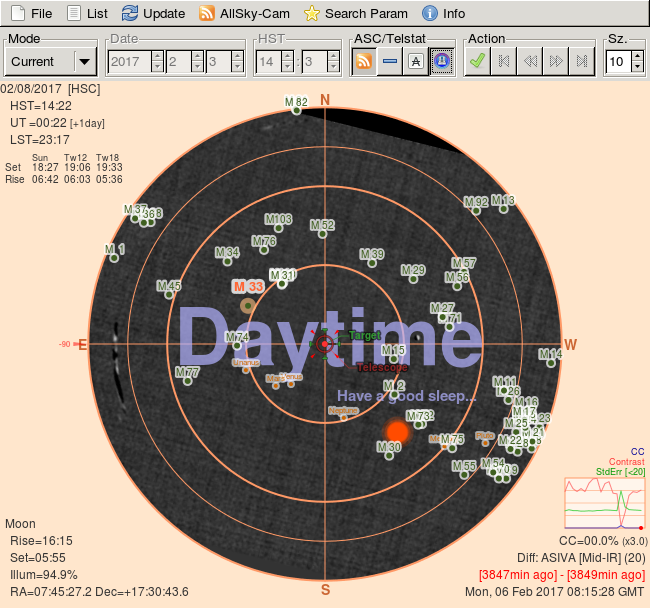Open the File menu

(31, 13)
